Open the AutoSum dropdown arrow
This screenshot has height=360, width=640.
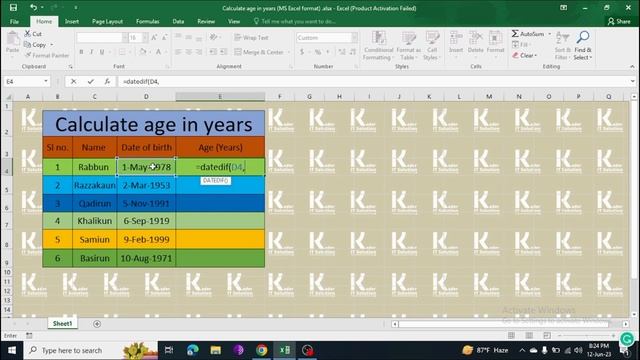[x=550, y=34]
